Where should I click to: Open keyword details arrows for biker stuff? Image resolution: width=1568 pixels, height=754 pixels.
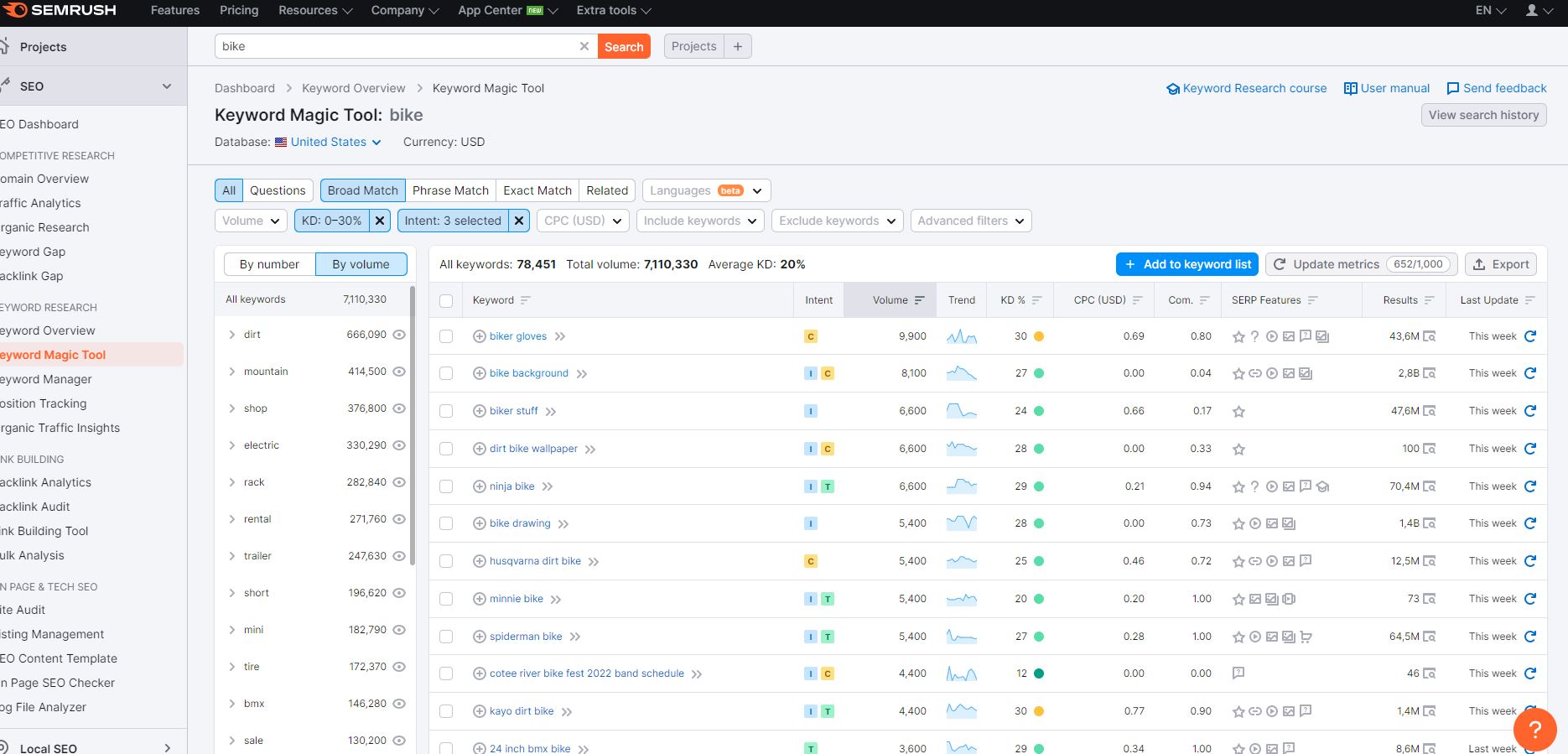[551, 412]
